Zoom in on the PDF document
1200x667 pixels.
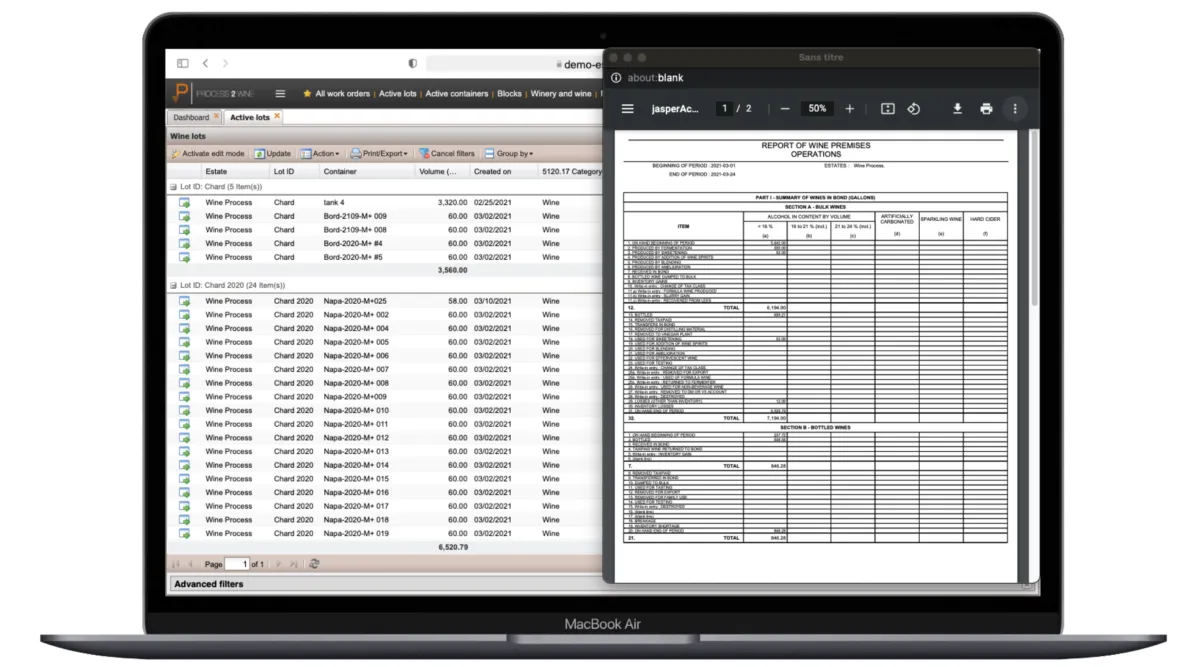pyautogui.click(x=849, y=109)
